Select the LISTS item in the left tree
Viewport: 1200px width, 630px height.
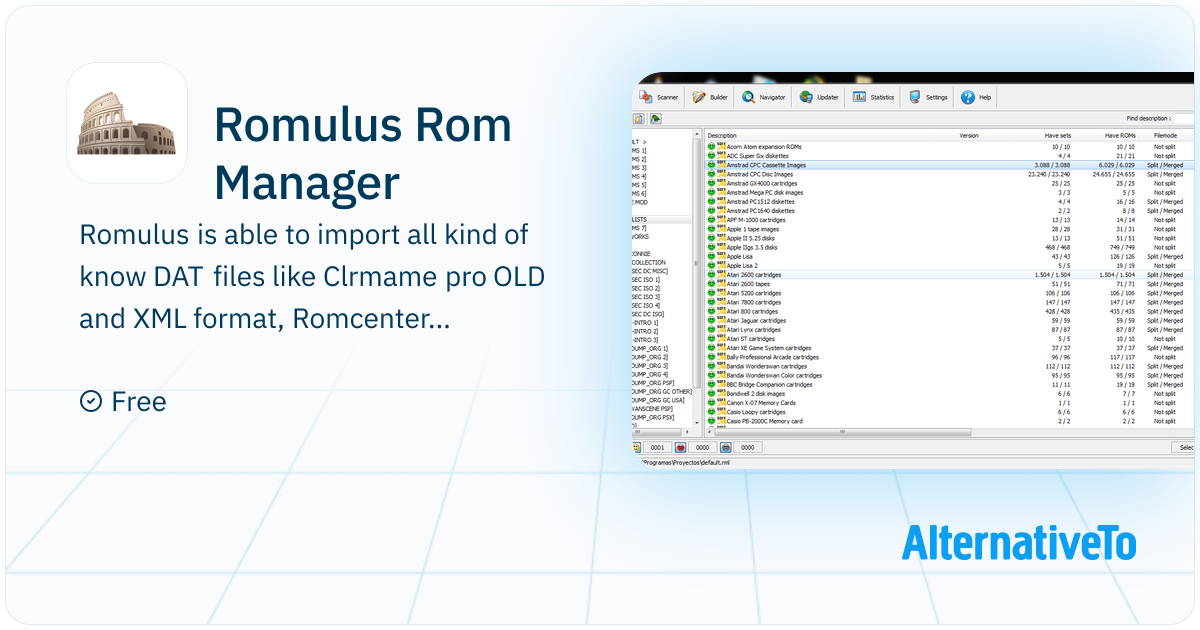(640, 219)
